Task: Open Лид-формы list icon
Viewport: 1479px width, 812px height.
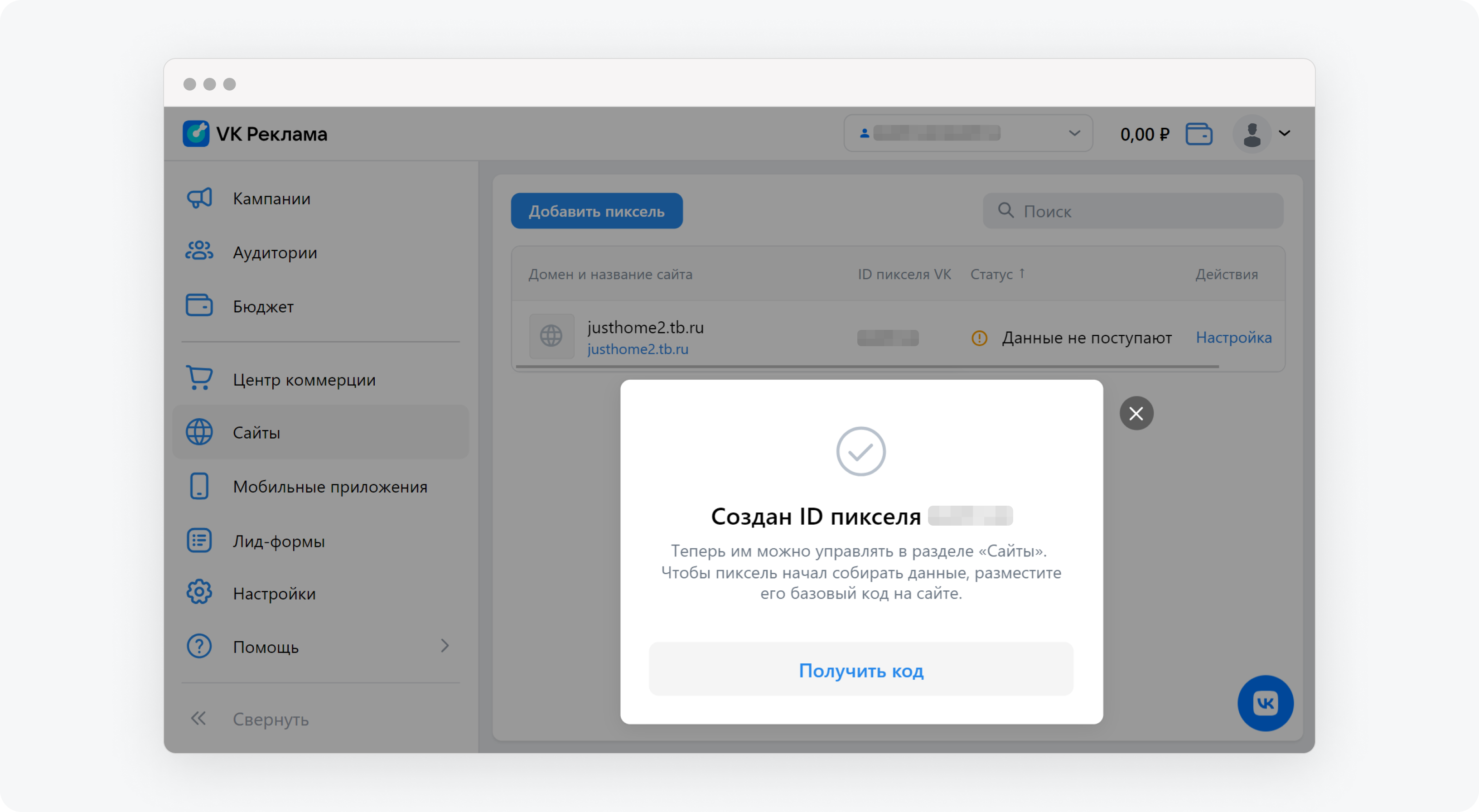Action: [199, 541]
